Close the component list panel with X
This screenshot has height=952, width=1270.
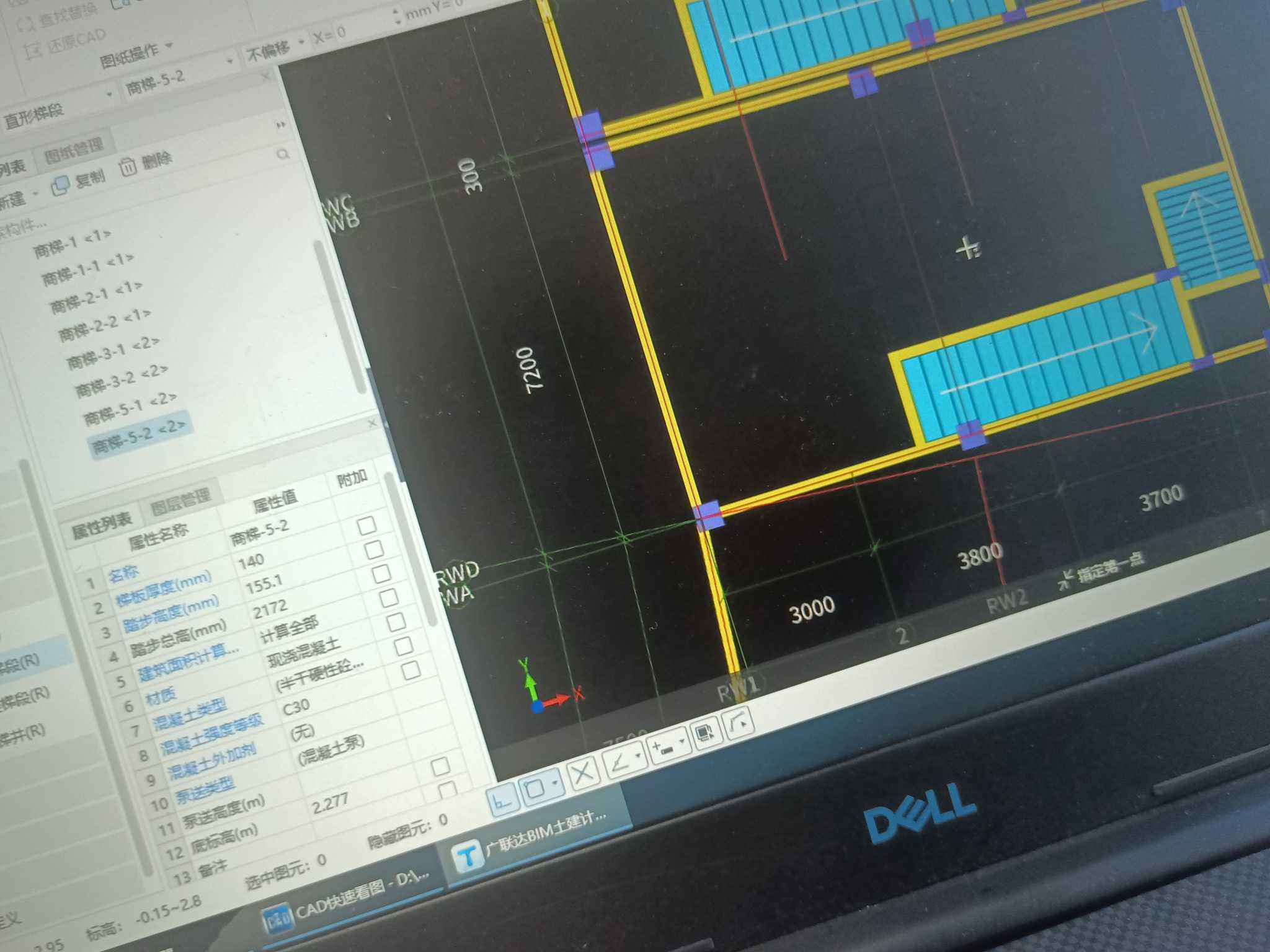coord(265,77)
